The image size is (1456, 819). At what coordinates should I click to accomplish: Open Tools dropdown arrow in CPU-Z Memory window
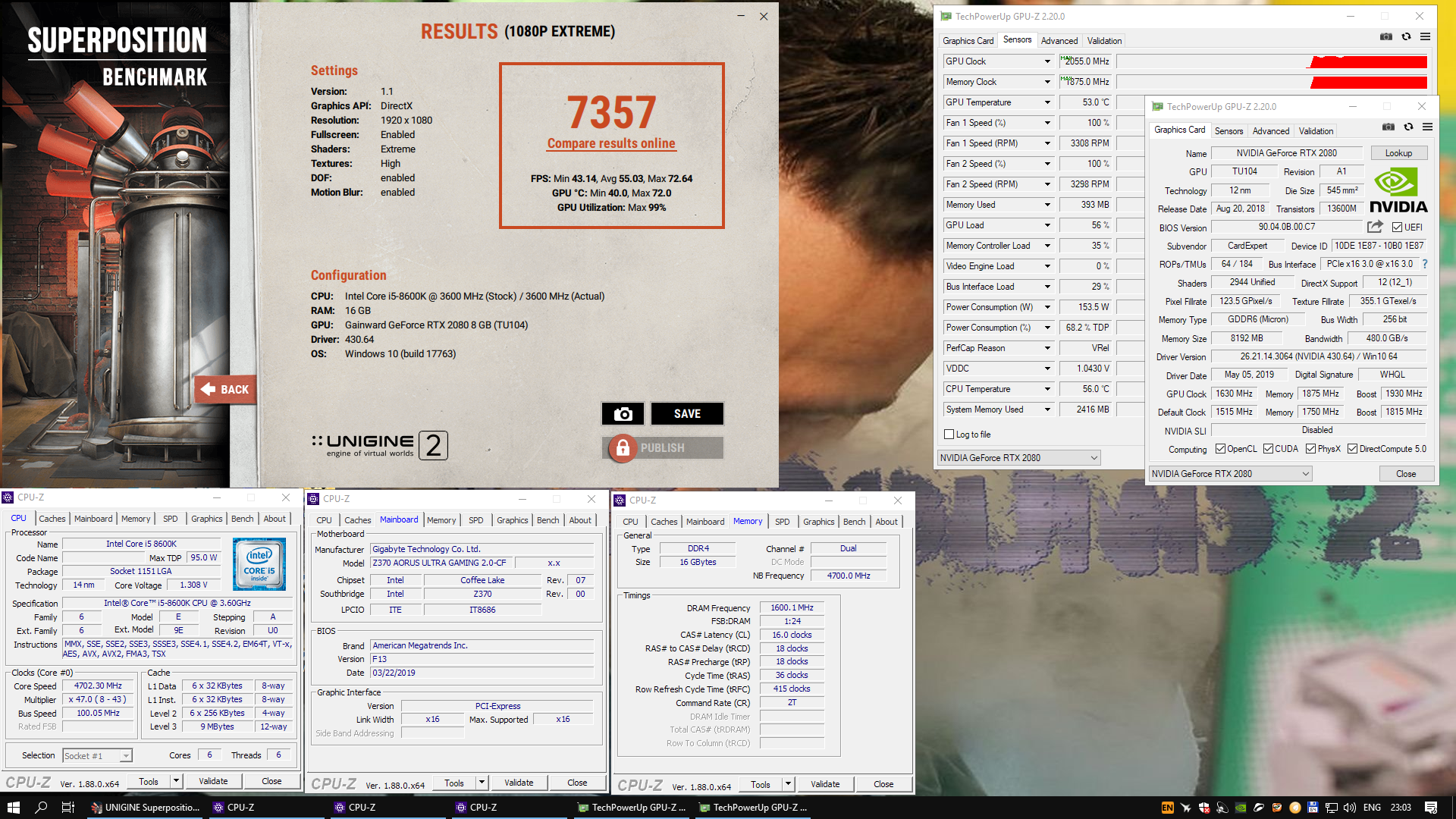(x=788, y=784)
